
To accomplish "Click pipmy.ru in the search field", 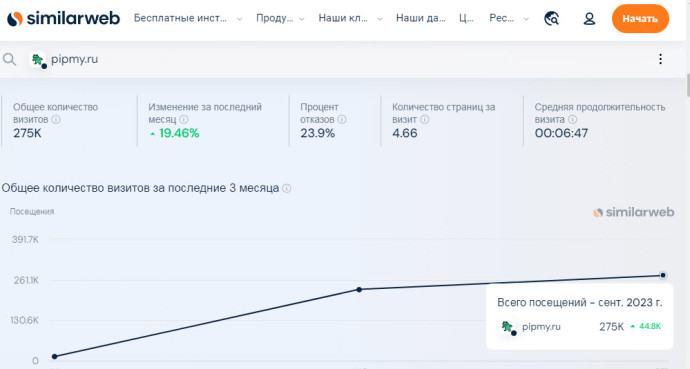I will click(74, 59).
